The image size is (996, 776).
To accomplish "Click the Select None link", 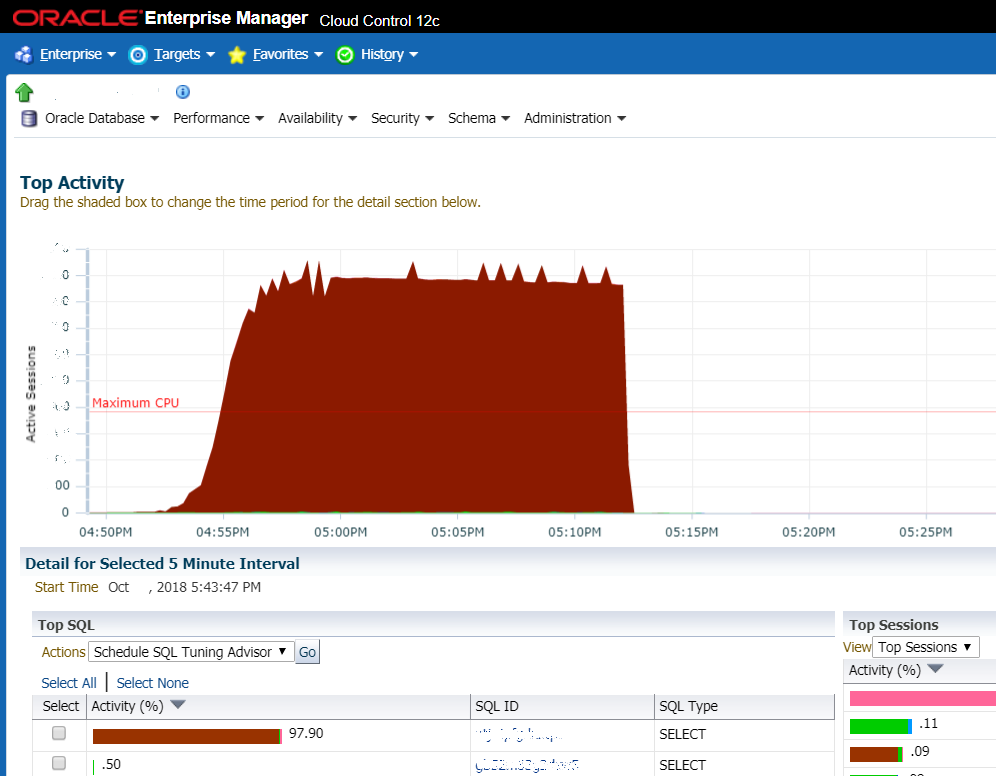I will (152, 683).
